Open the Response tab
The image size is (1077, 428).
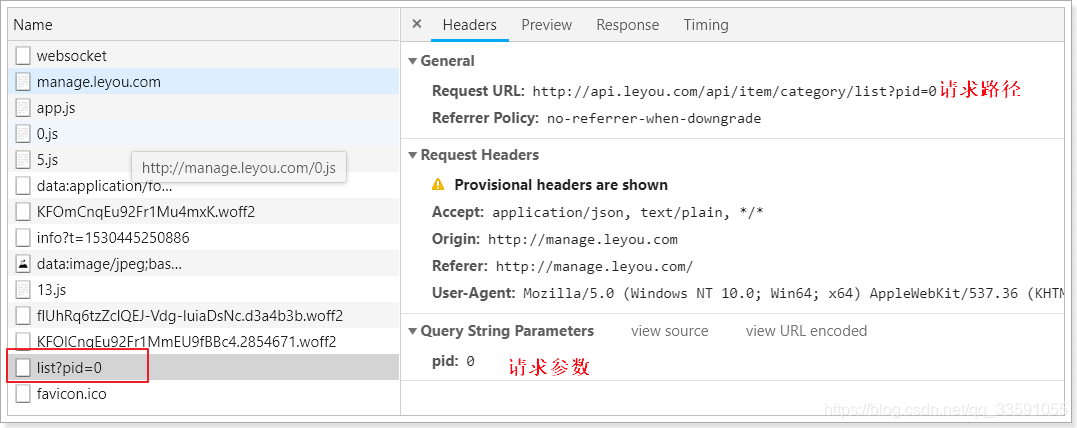627,25
